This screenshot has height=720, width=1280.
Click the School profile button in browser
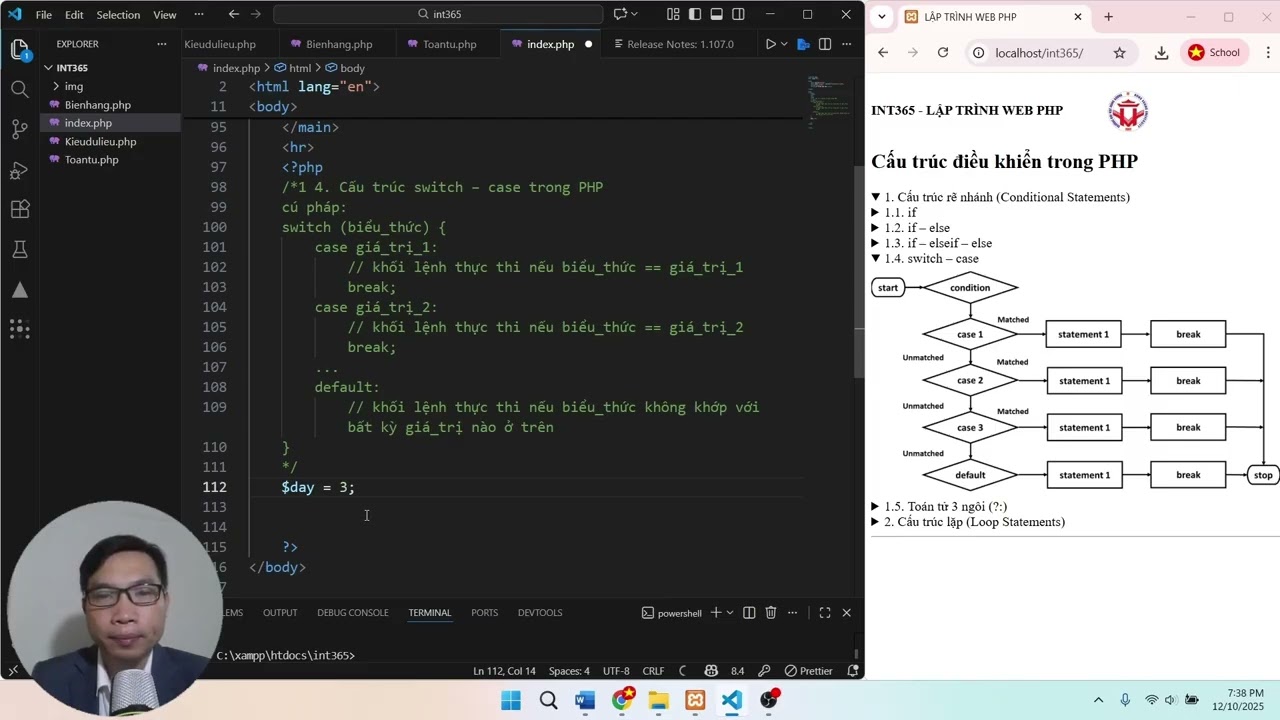pyautogui.click(x=1214, y=52)
